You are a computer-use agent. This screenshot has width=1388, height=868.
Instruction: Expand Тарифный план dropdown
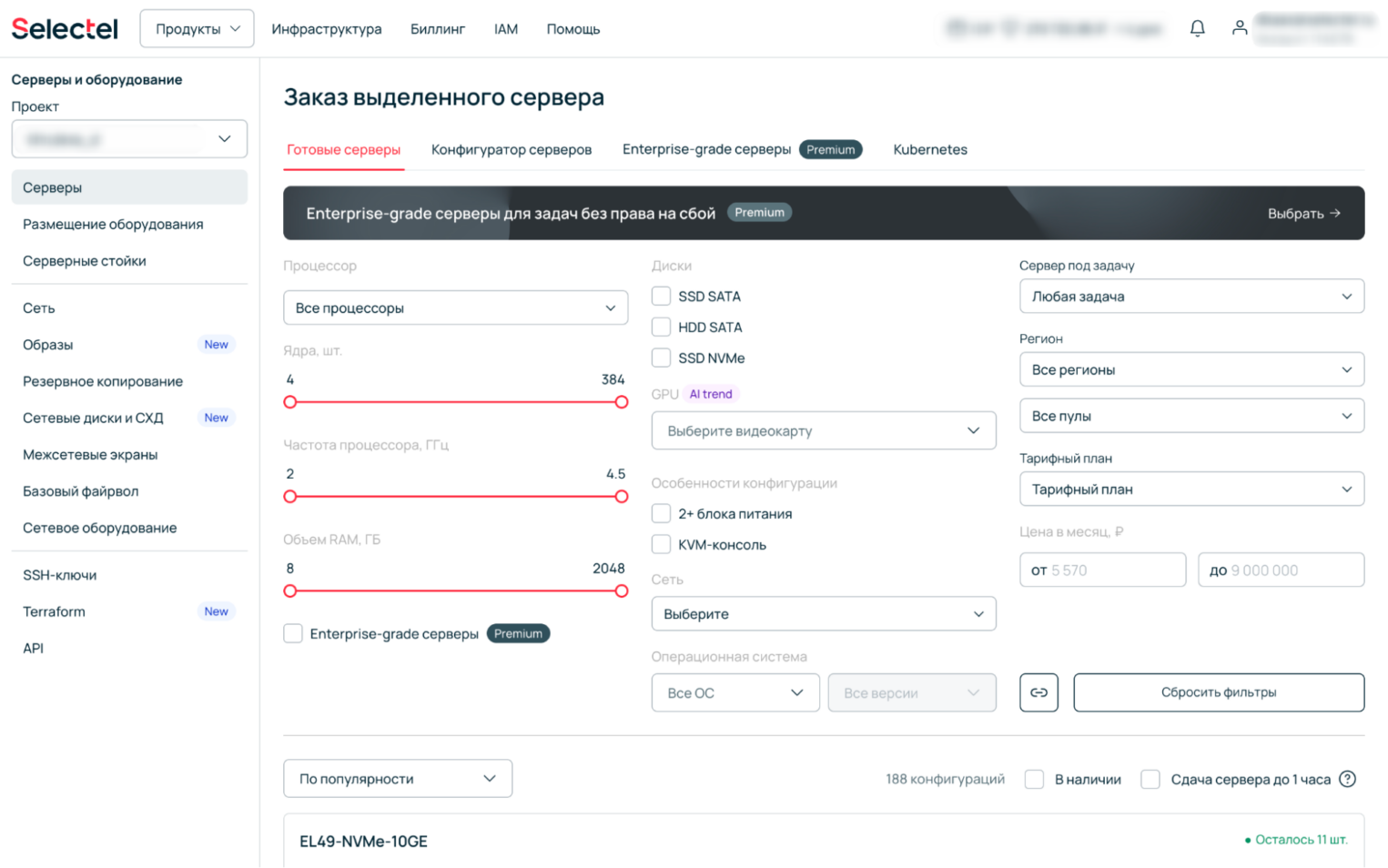(x=1191, y=490)
